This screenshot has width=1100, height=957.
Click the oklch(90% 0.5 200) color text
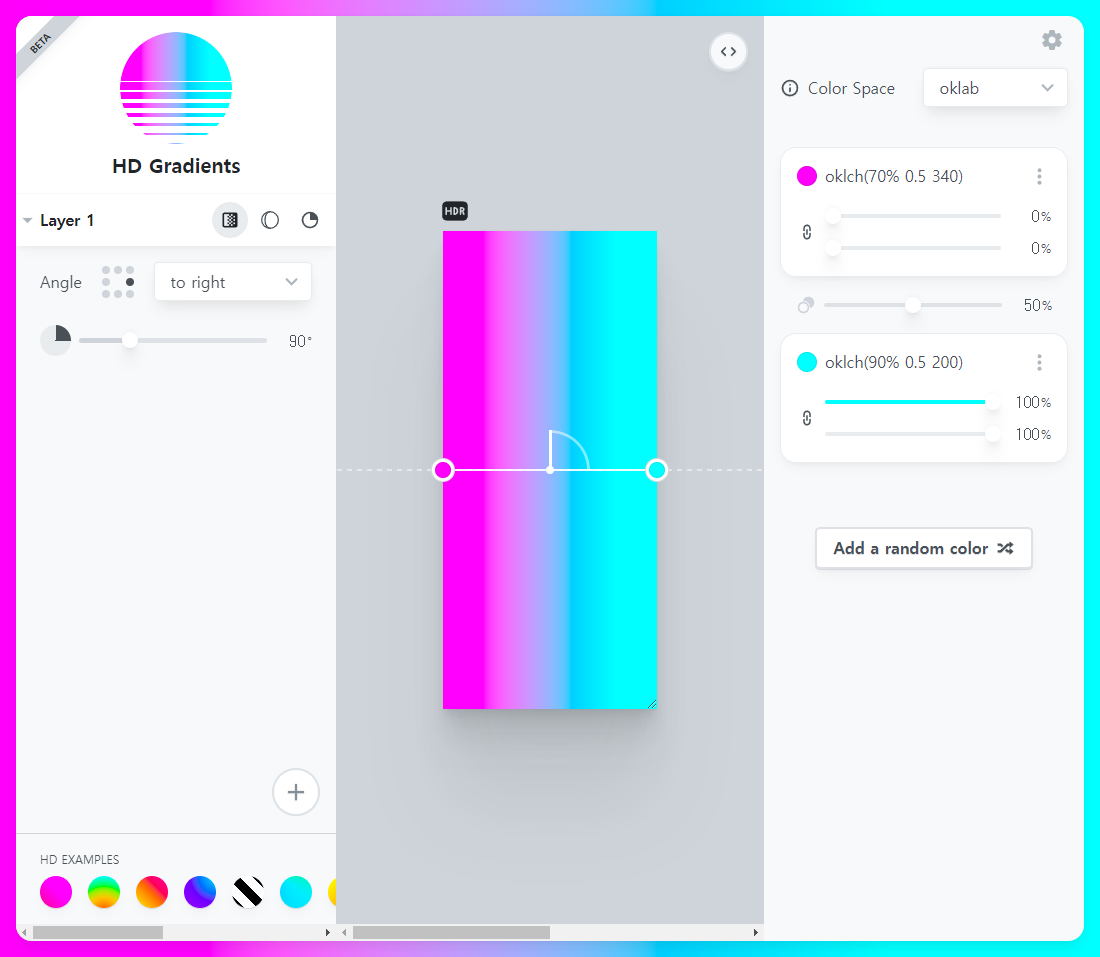[x=894, y=362]
